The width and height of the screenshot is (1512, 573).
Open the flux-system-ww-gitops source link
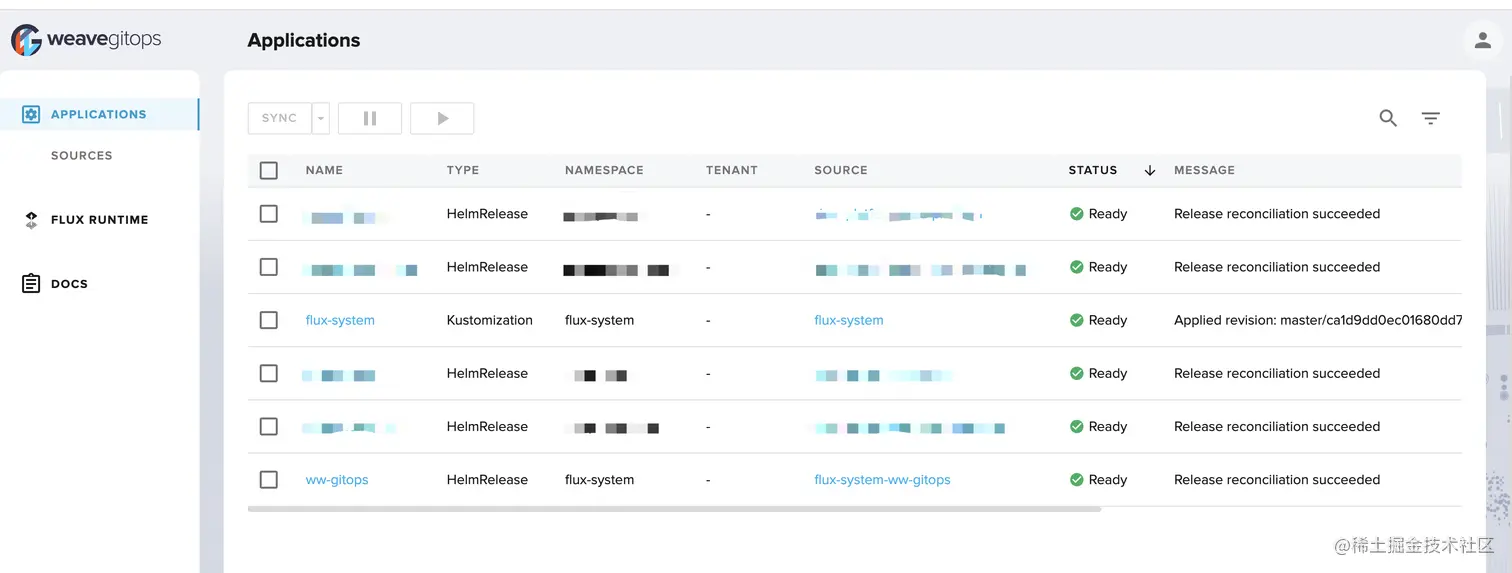pyautogui.click(x=882, y=480)
